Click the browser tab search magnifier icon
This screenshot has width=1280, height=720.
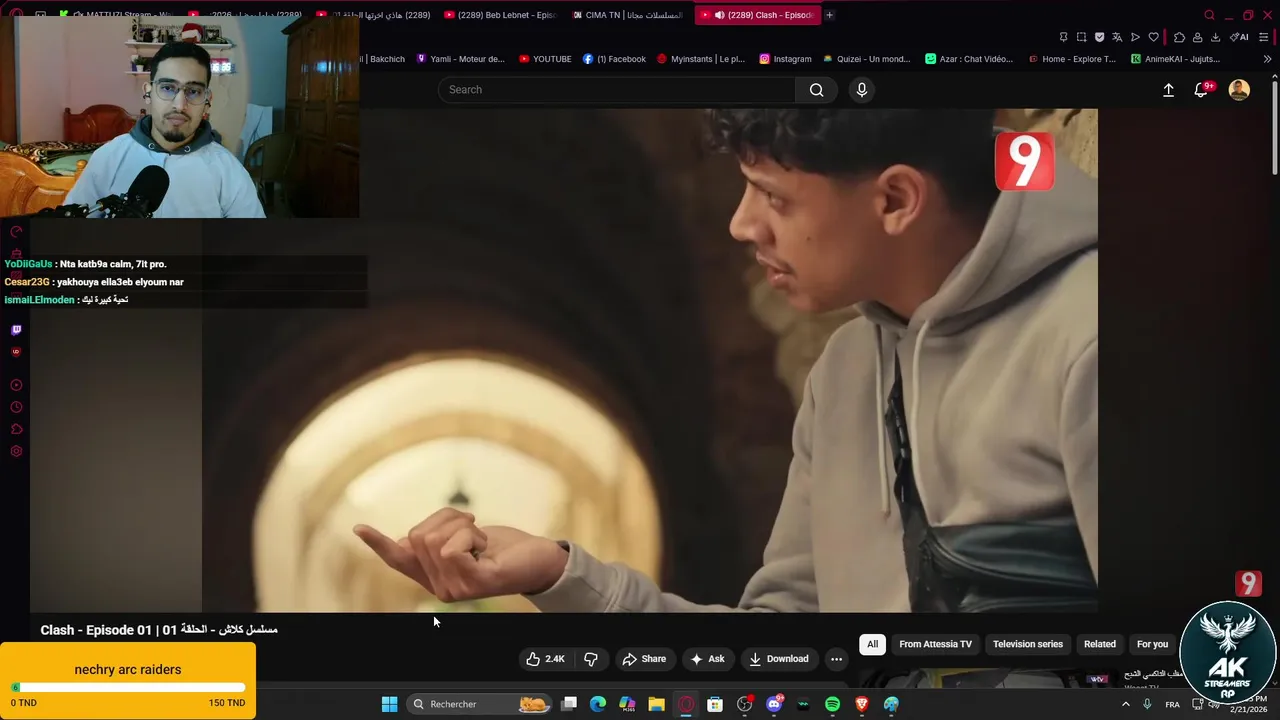pyautogui.click(x=1209, y=15)
